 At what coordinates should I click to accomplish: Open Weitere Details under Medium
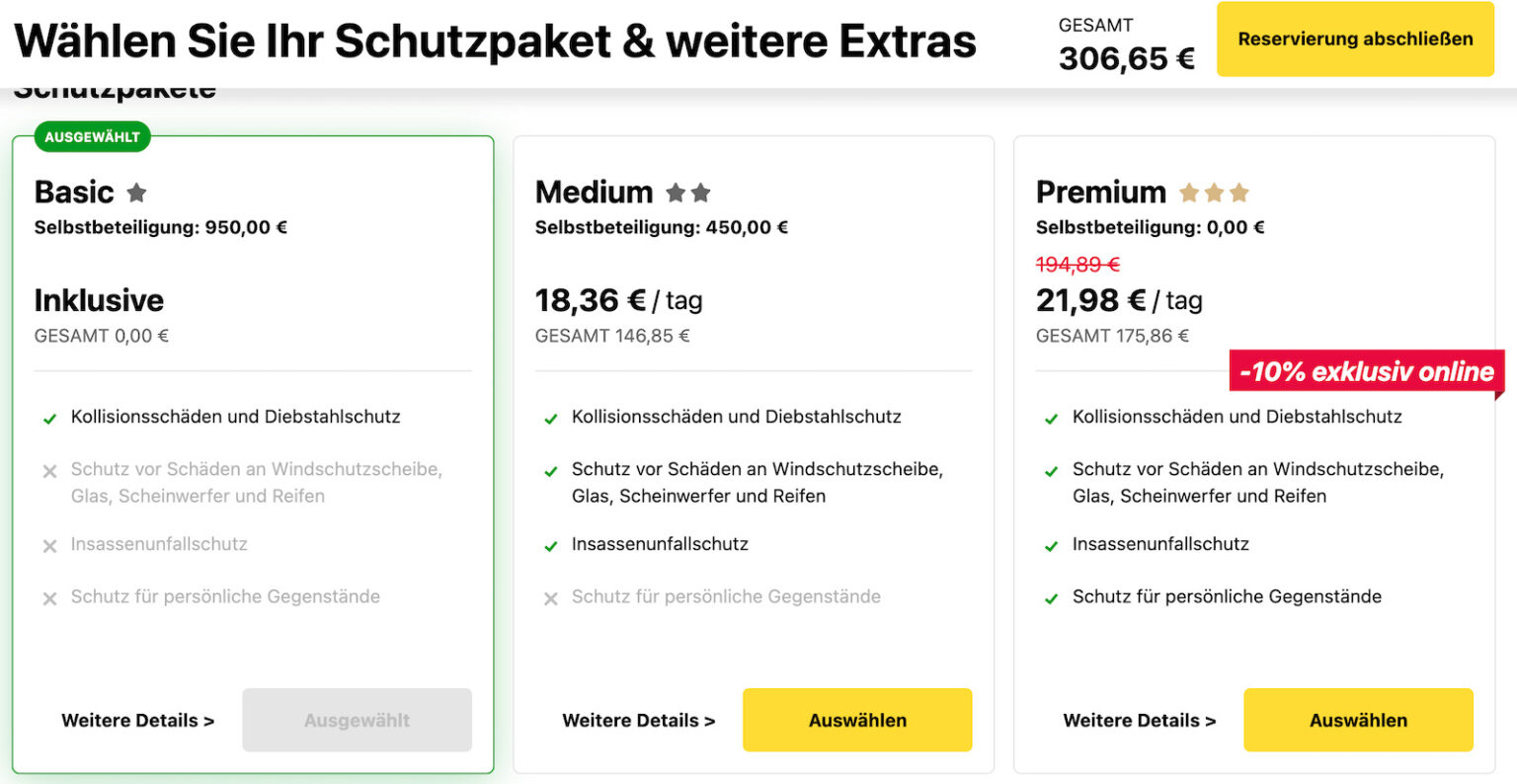click(639, 720)
